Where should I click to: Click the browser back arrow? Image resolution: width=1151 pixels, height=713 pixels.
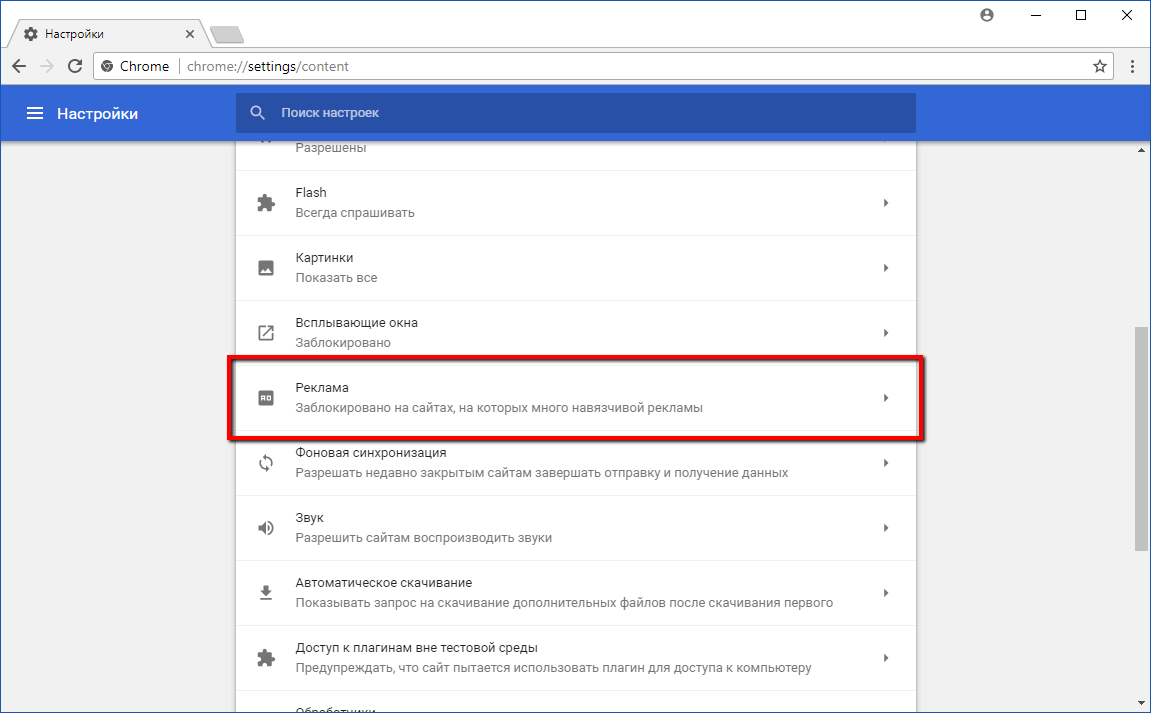19,66
